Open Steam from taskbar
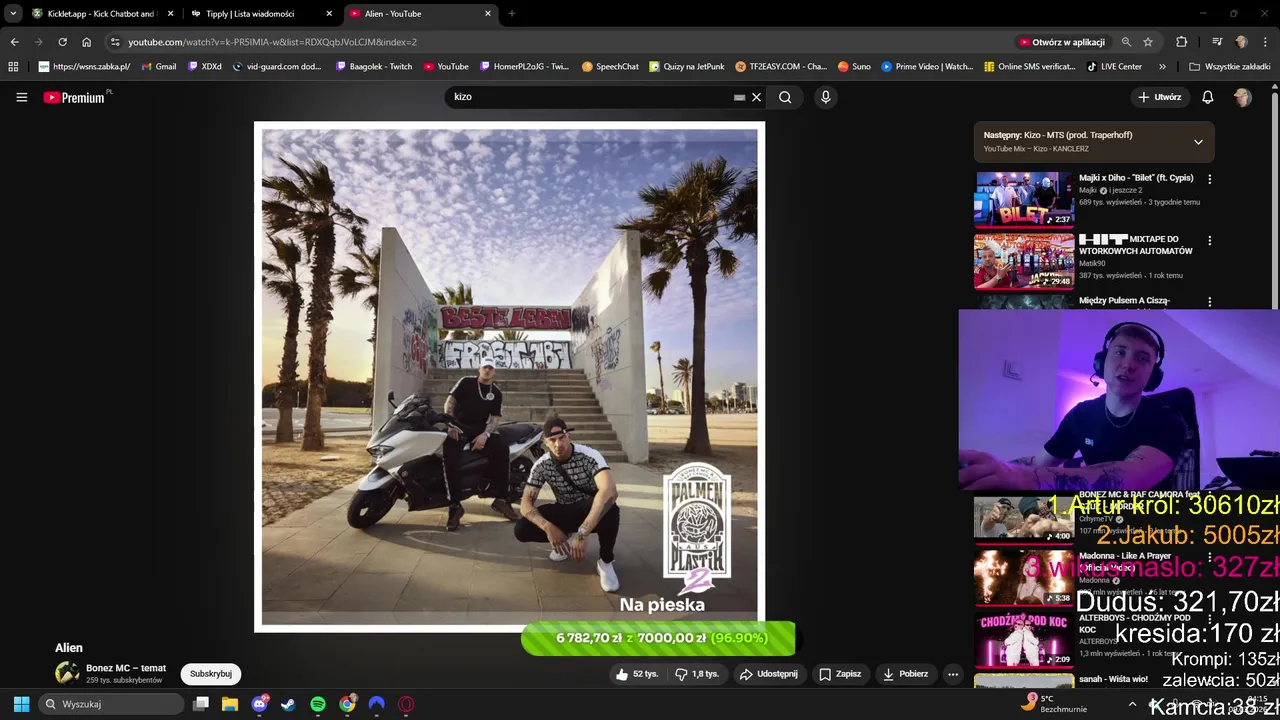Image resolution: width=1280 pixels, height=720 pixels. click(288, 704)
